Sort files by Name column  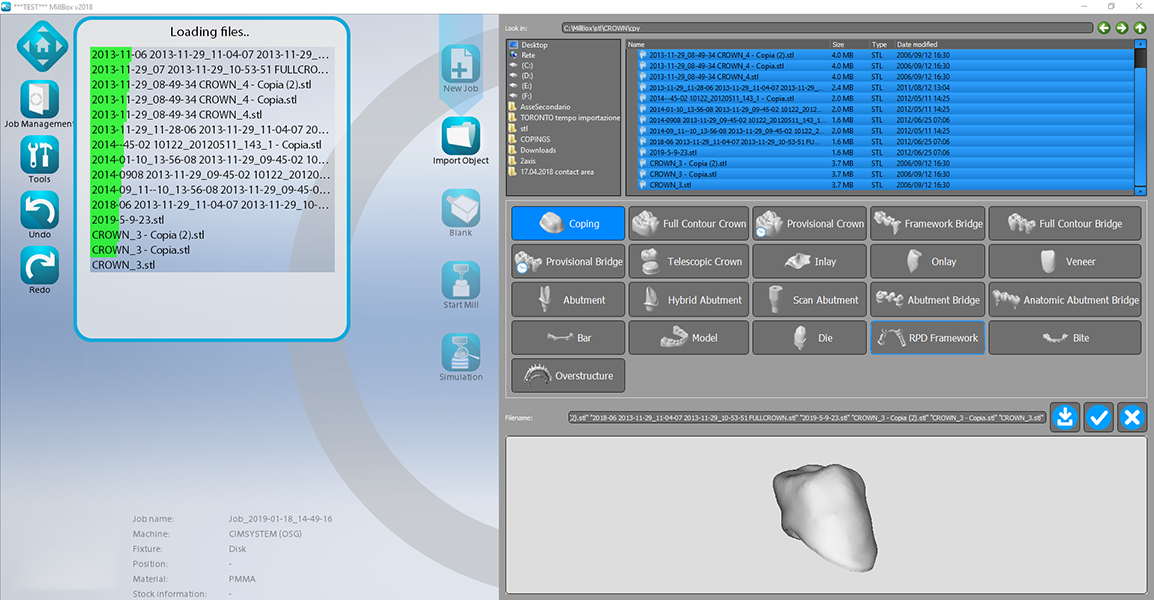[728, 44]
